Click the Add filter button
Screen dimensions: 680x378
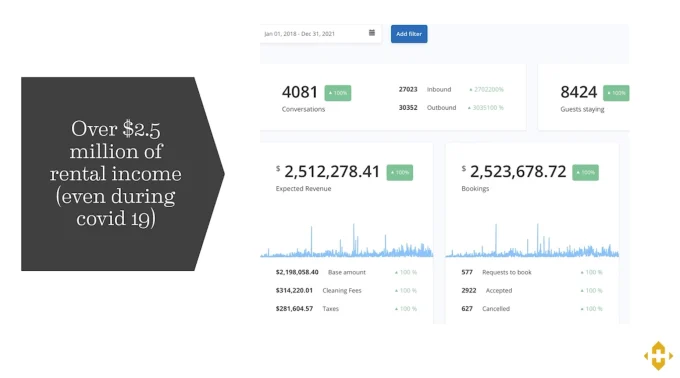[x=409, y=34]
